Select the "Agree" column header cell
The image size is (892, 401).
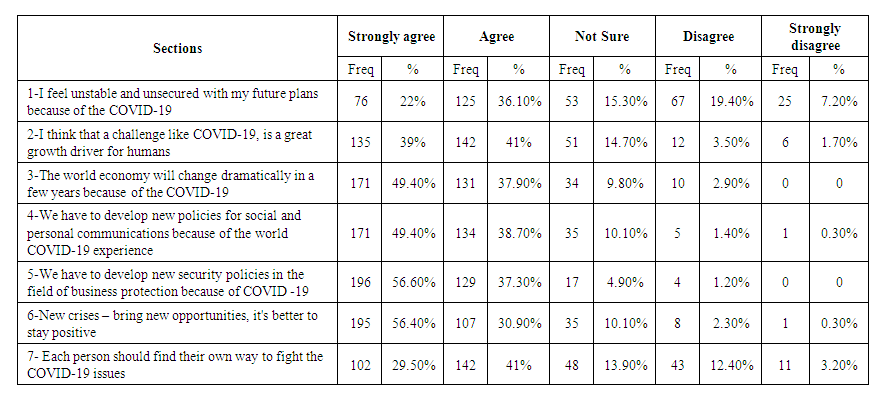pyautogui.click(x=496, y=37)
